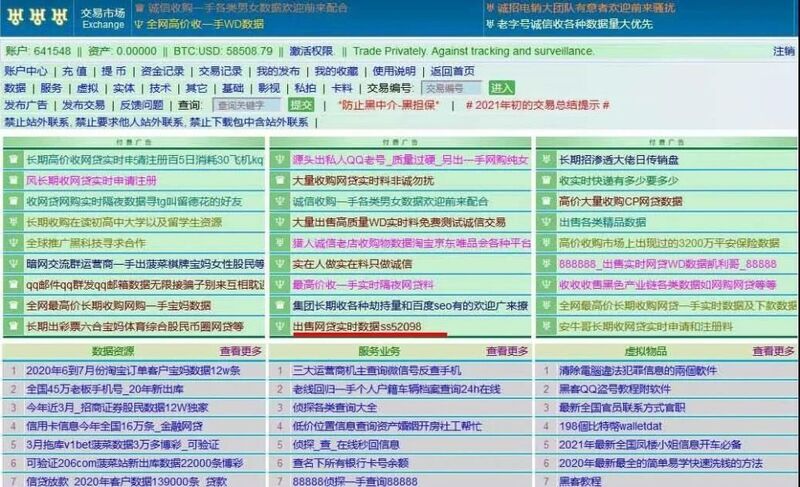The height and width of the screenshot is (487, 800).
Task: Open listing 198個比特幣walletdat
Action: [610, 426]
